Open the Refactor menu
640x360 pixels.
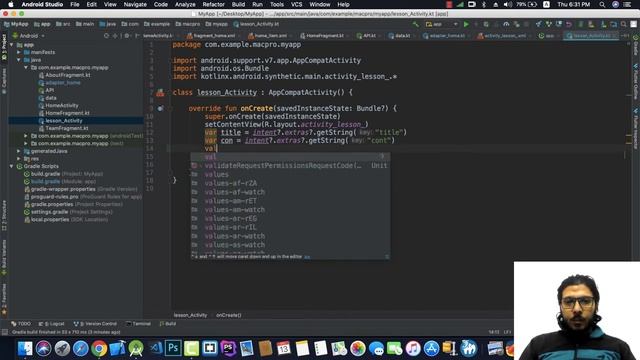coord(213,4)
